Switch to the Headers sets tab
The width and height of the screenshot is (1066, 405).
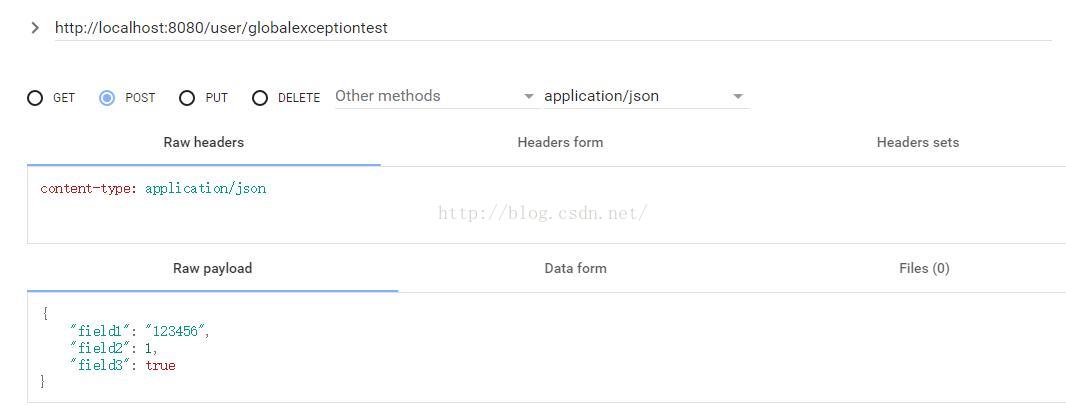918,143
